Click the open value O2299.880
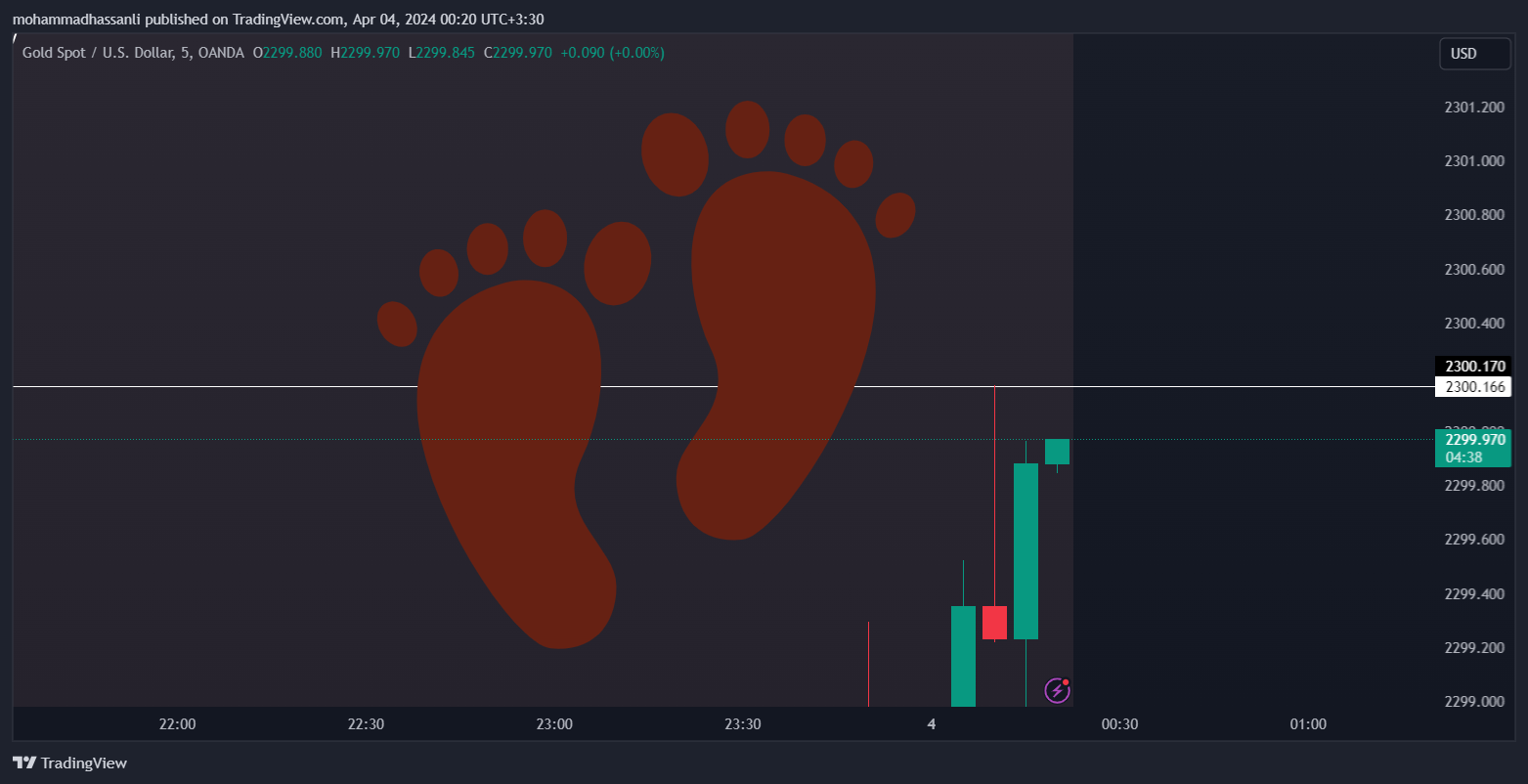The width and height of the screenshot is (1528, 784). [287, 53]
